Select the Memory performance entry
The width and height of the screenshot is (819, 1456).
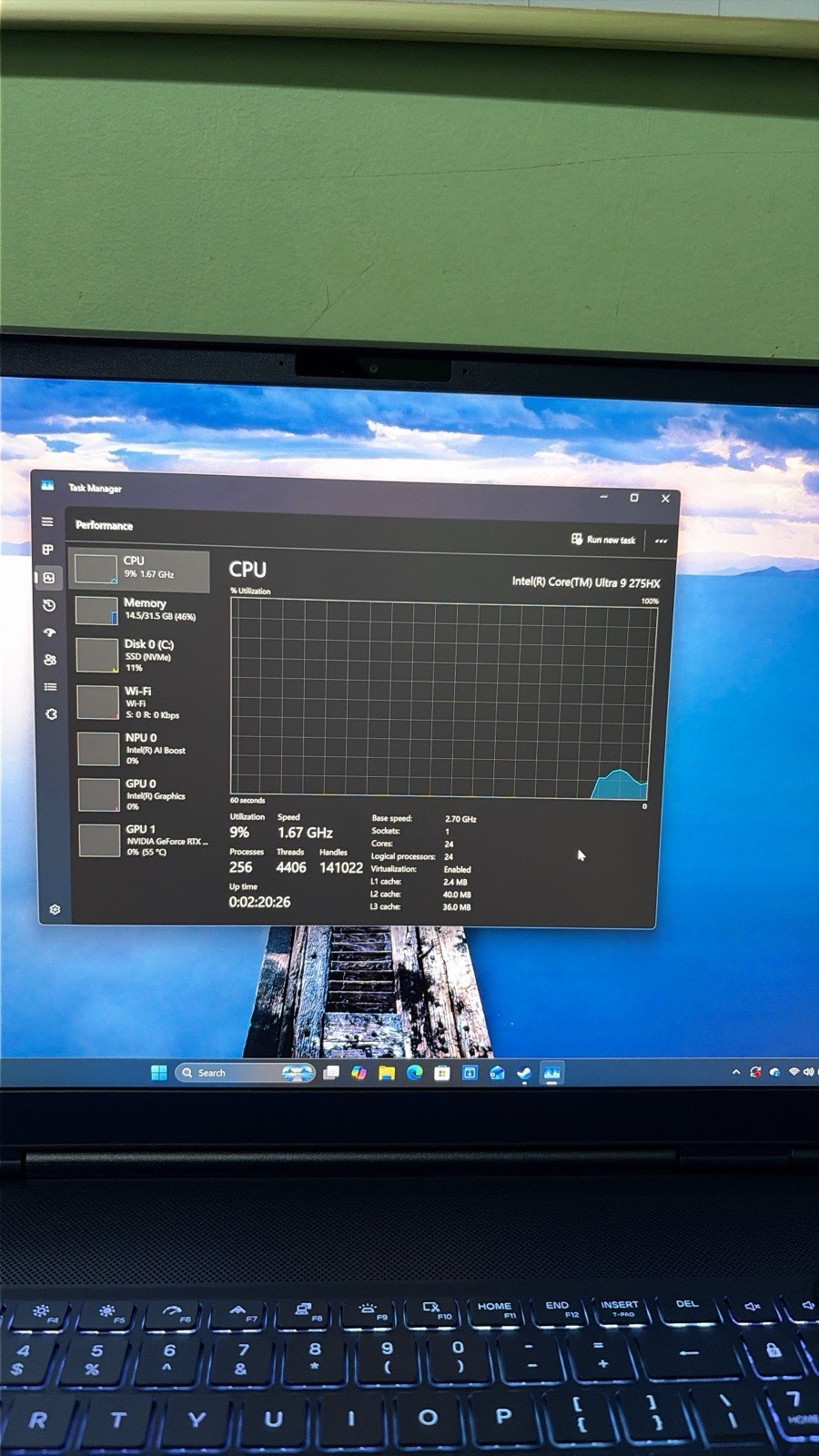click(141, 610)
